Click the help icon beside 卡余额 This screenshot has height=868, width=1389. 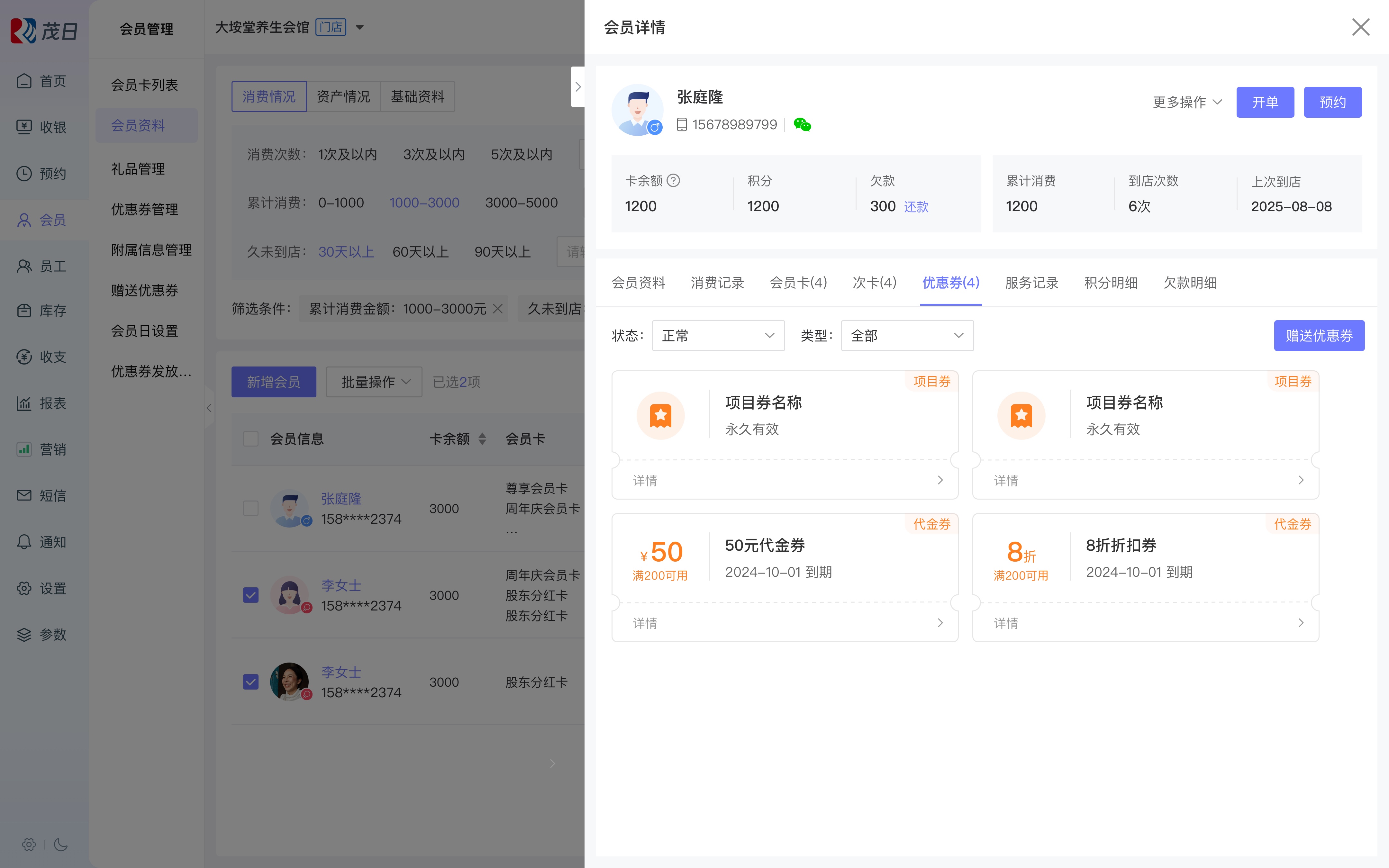pos(674,181)
